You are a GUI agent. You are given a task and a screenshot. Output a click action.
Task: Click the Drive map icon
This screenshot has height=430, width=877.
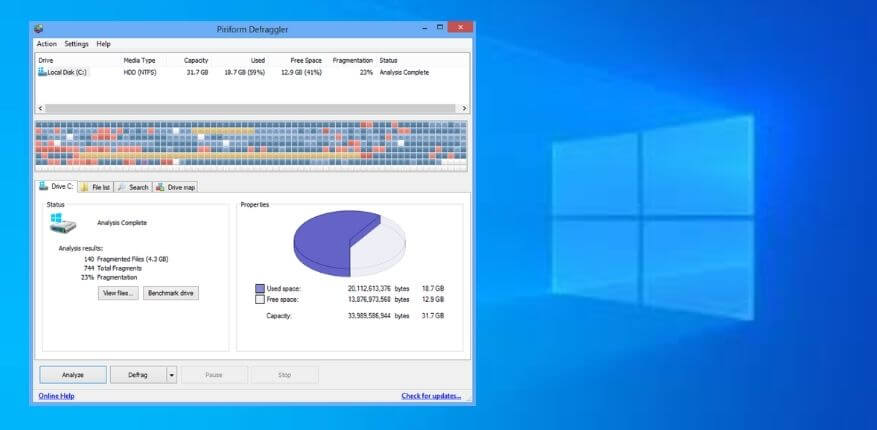click(x=160, y=187)
